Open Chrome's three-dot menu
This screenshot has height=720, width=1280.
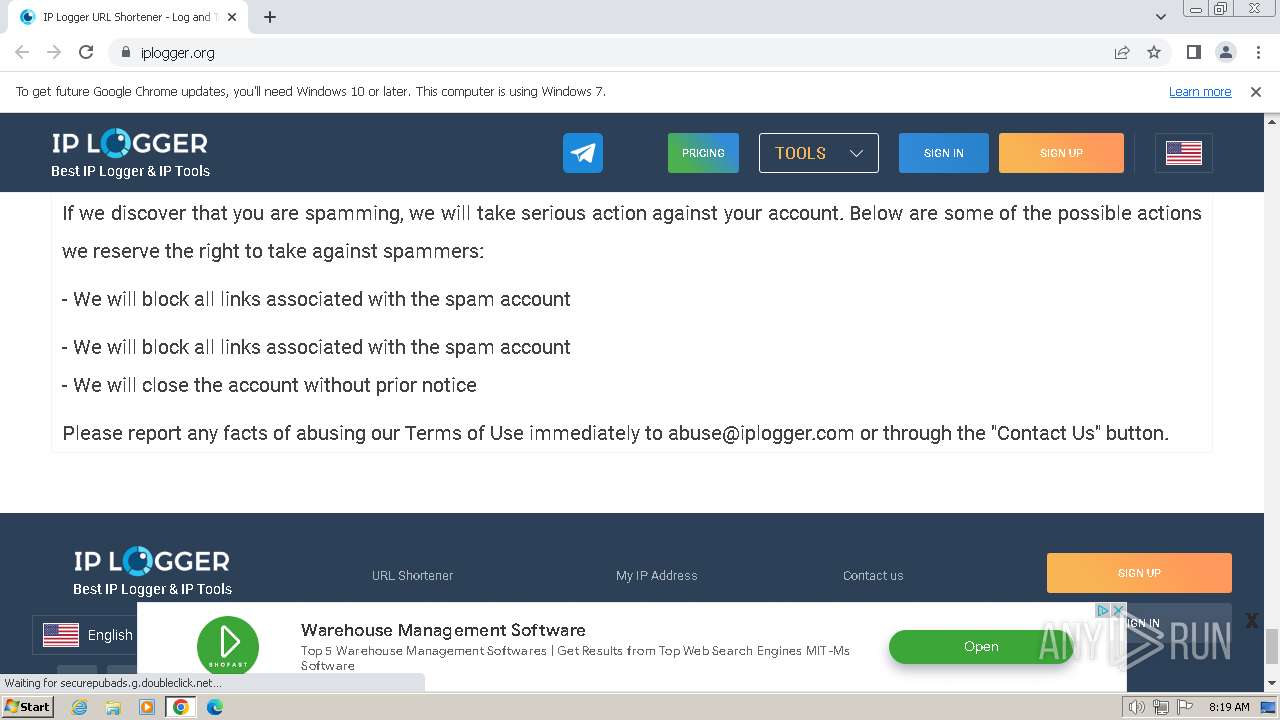pyautogui.click(x=1258, y=52)
